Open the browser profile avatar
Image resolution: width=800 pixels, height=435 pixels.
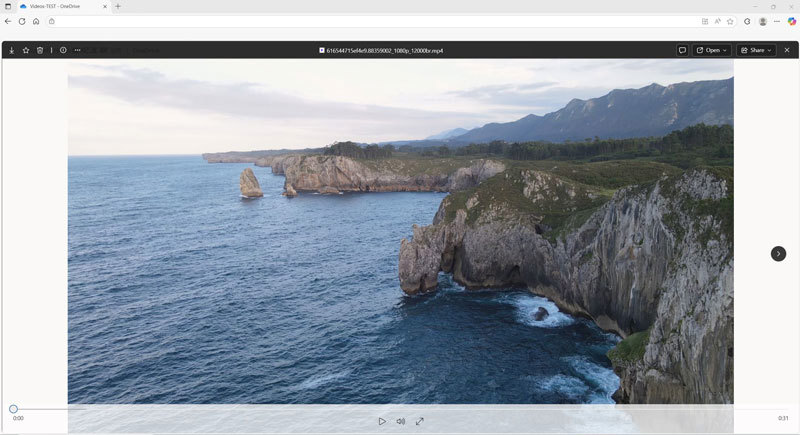pyautogui.click(x=763, y=21)
